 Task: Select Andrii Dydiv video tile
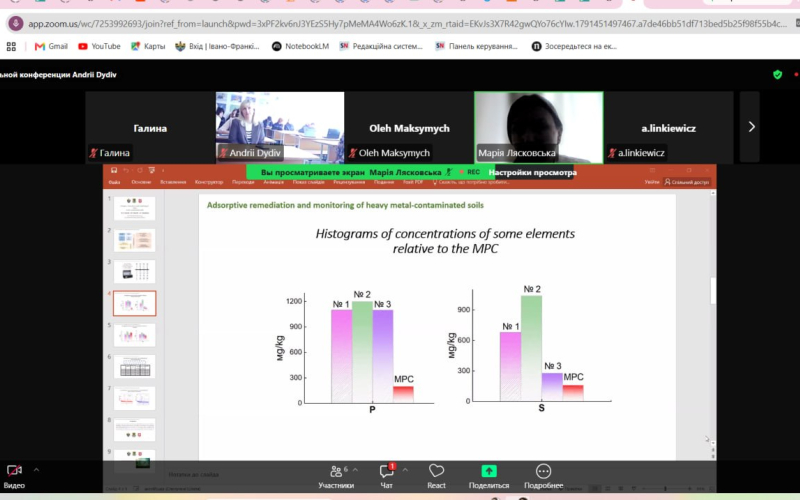pos(280,128)
